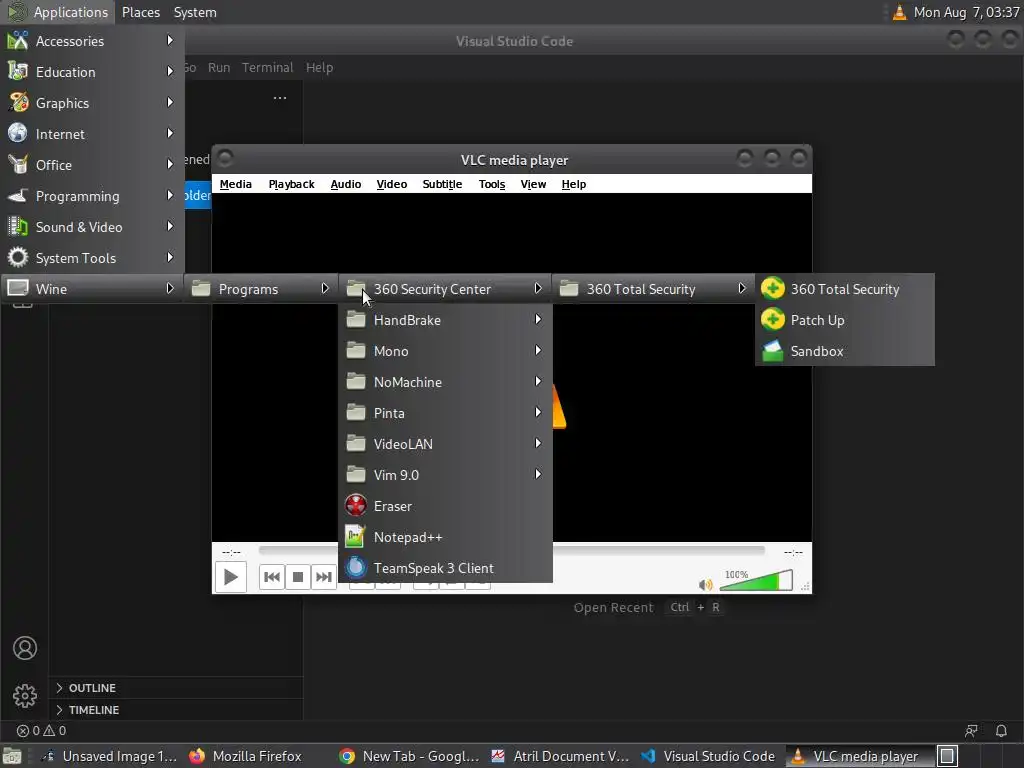Image resolution: width=1024 pixels, height=768 pixels.
Task: Click VLC stop playback button
Action: (298, 577)
